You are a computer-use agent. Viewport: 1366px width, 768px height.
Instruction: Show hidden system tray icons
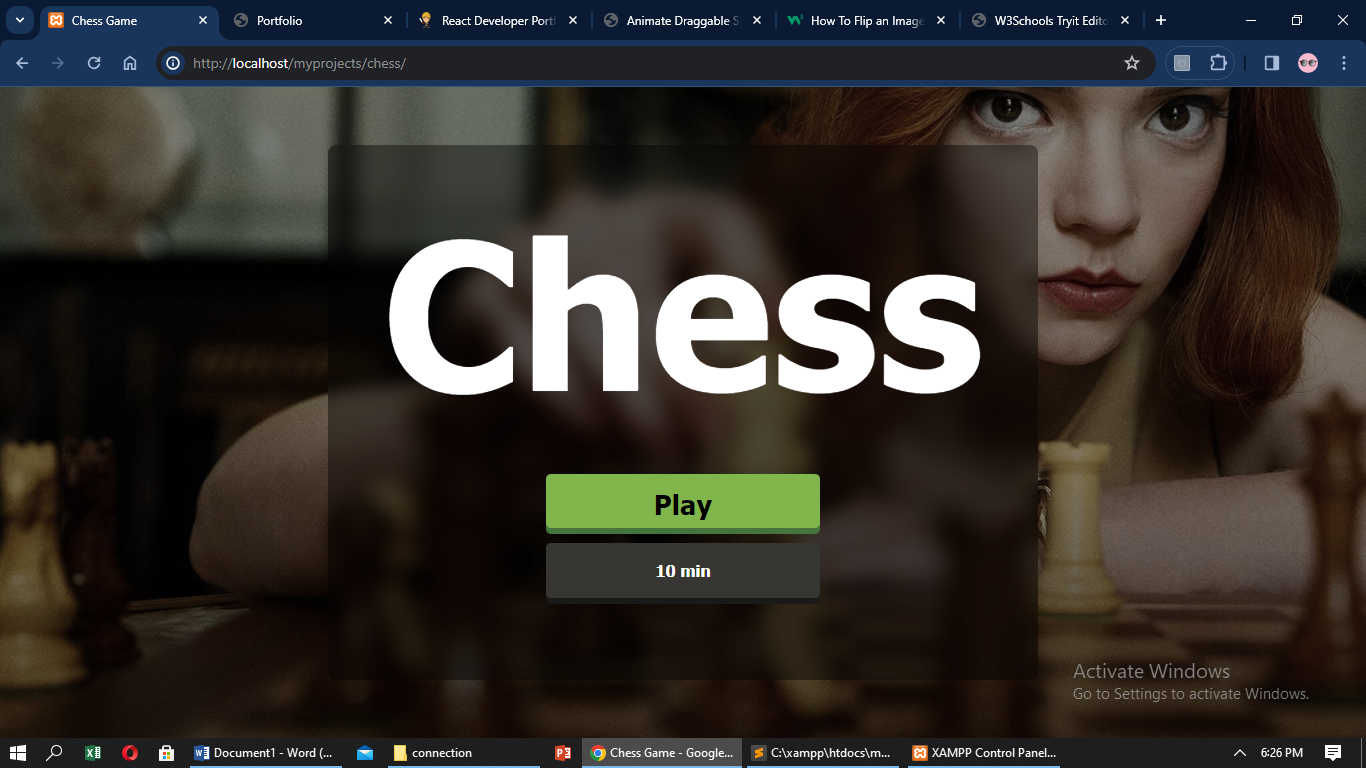(1240, 753)
